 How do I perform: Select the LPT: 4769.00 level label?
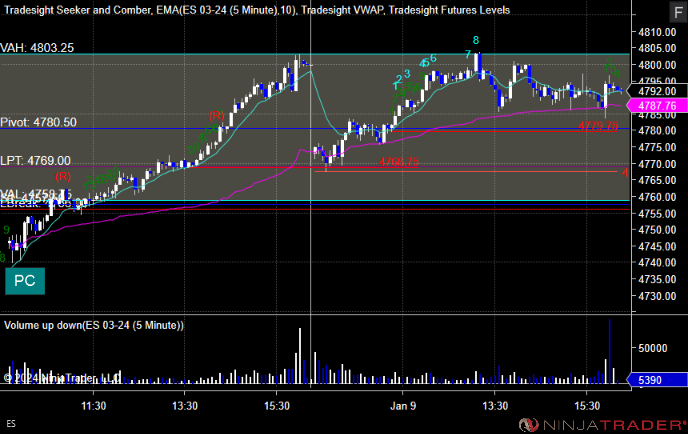[36, 161]
